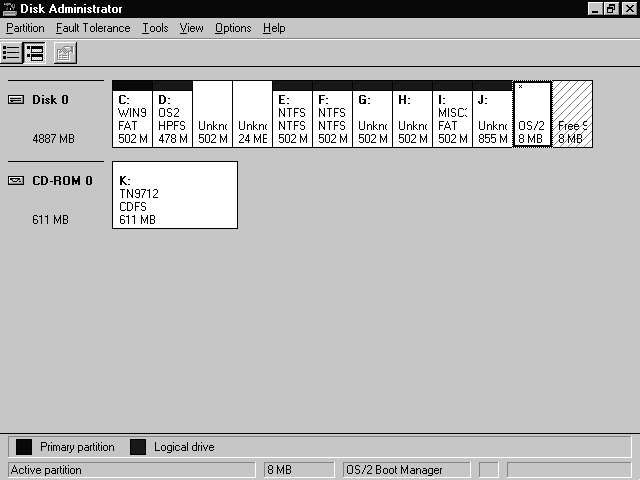
Task: Switch to Disk Configuration view icon
Action: click(x=35, y=53)
